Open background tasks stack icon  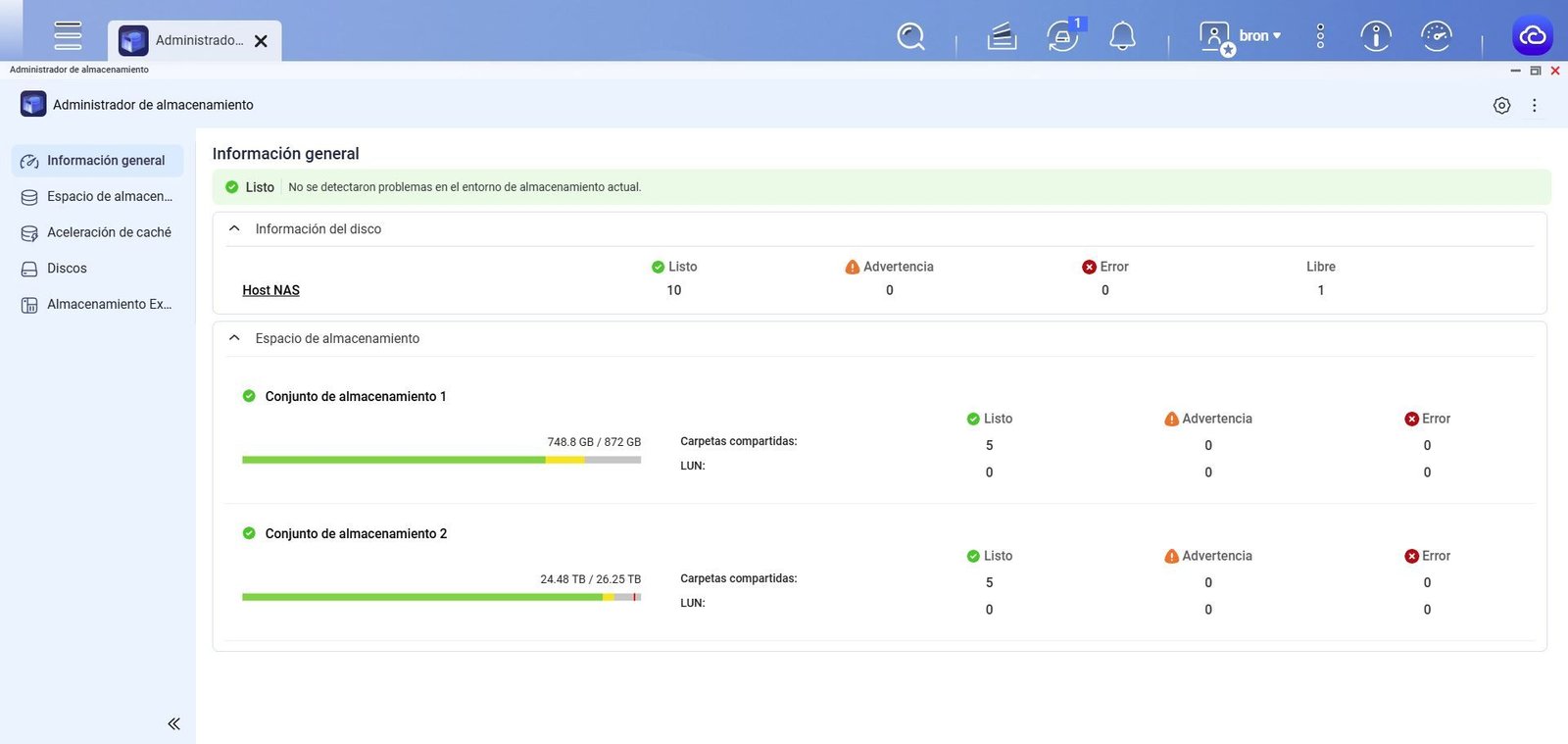[x=1002, y=36]
